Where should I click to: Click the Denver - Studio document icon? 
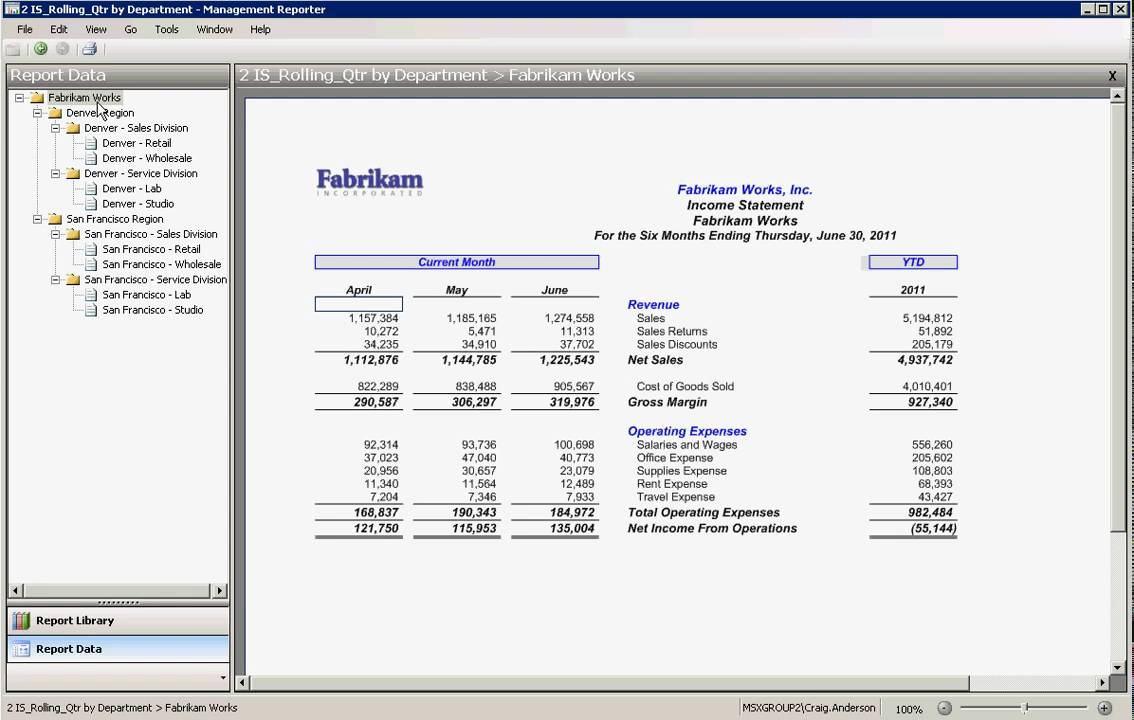click(x=91, y=204)
